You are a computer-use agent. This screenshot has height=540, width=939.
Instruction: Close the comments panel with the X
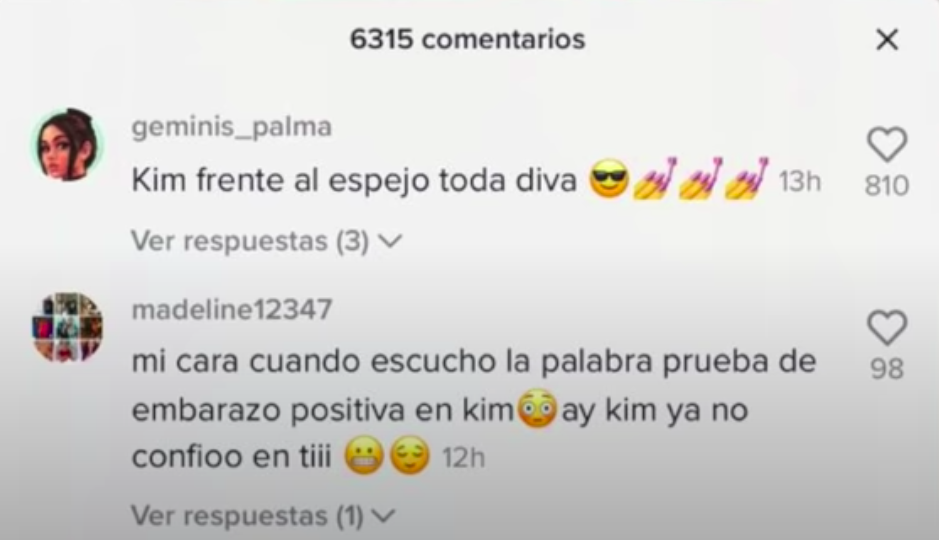887,40
